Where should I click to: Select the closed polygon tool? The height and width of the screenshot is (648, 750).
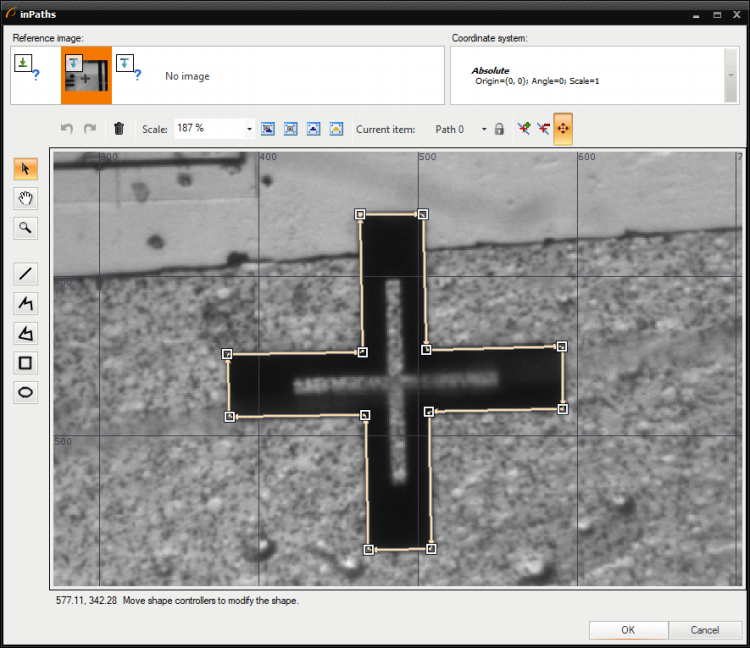click(26, 333)
